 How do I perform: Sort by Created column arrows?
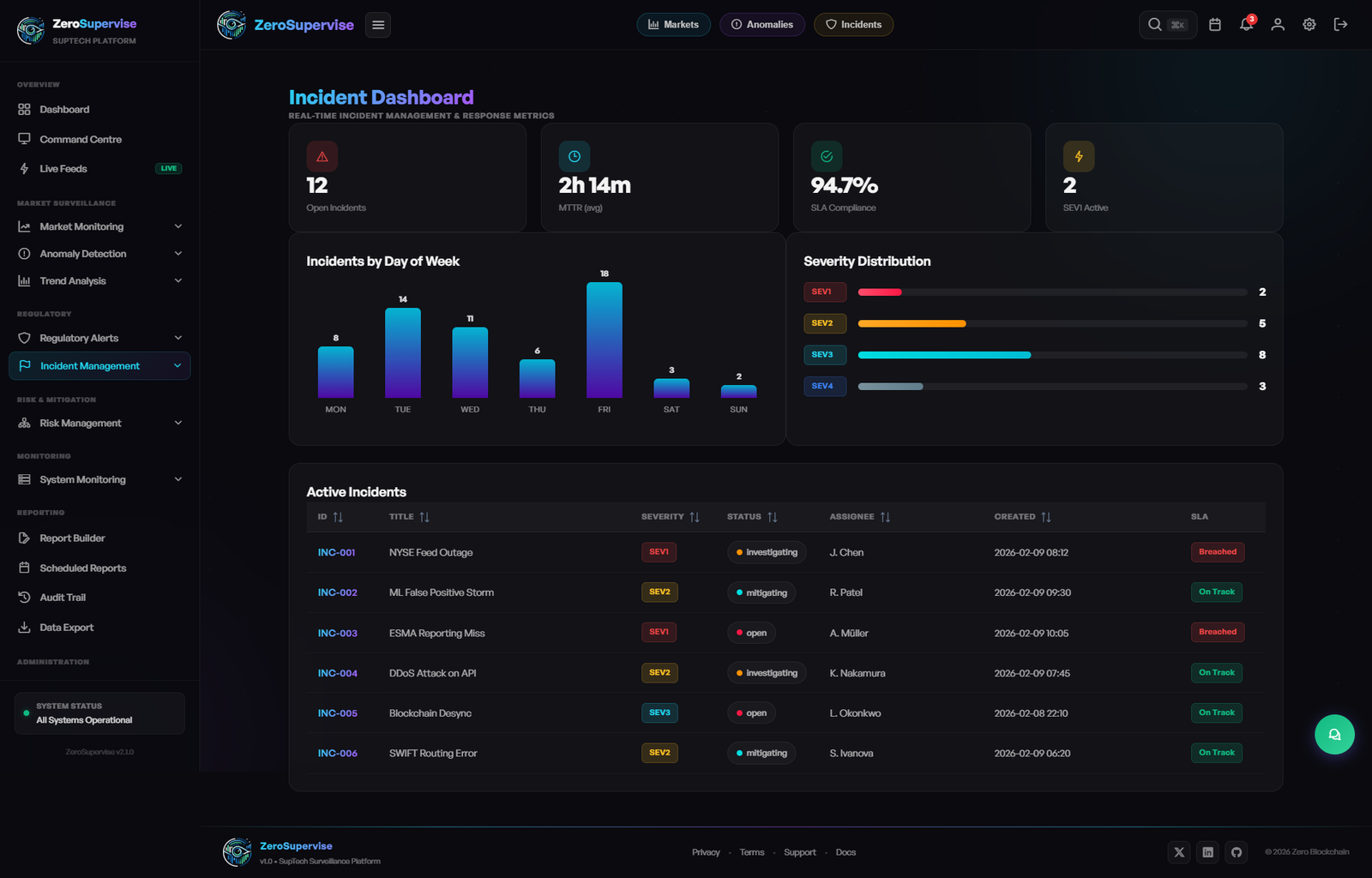[x=1046, y=517]
